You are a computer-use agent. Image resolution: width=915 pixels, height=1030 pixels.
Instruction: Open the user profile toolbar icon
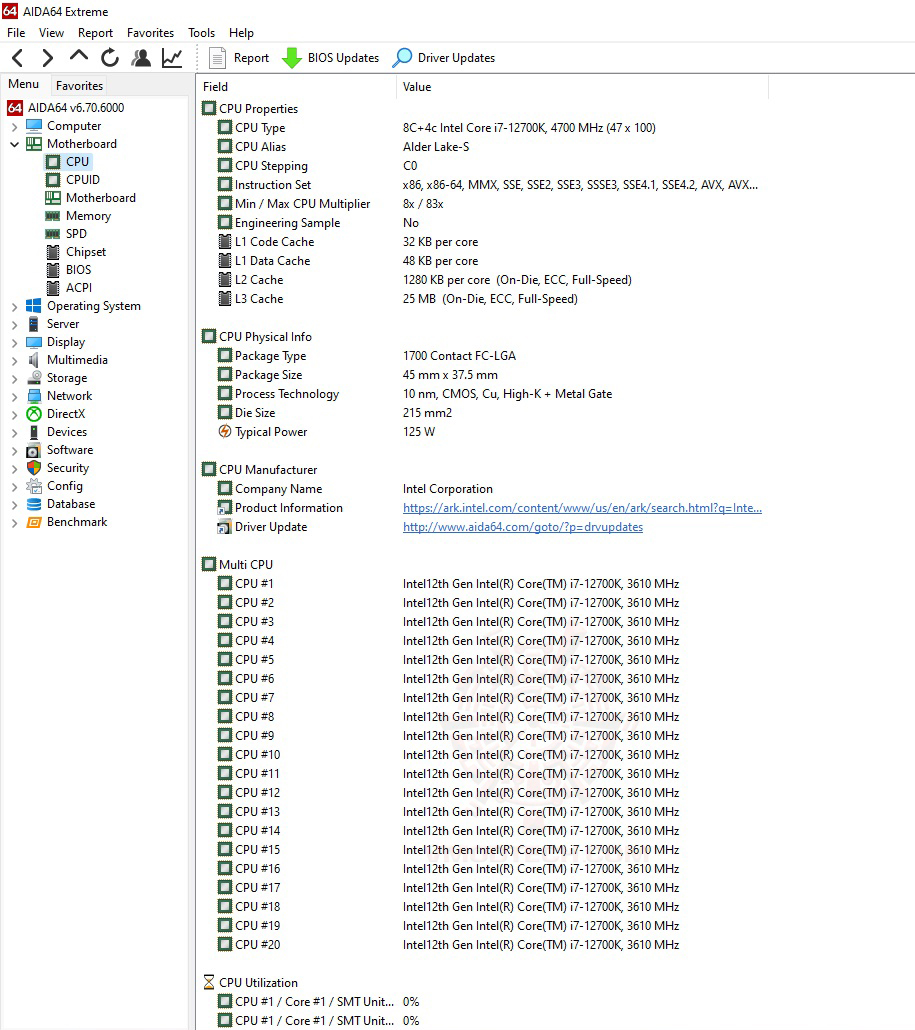coord(141,58)
